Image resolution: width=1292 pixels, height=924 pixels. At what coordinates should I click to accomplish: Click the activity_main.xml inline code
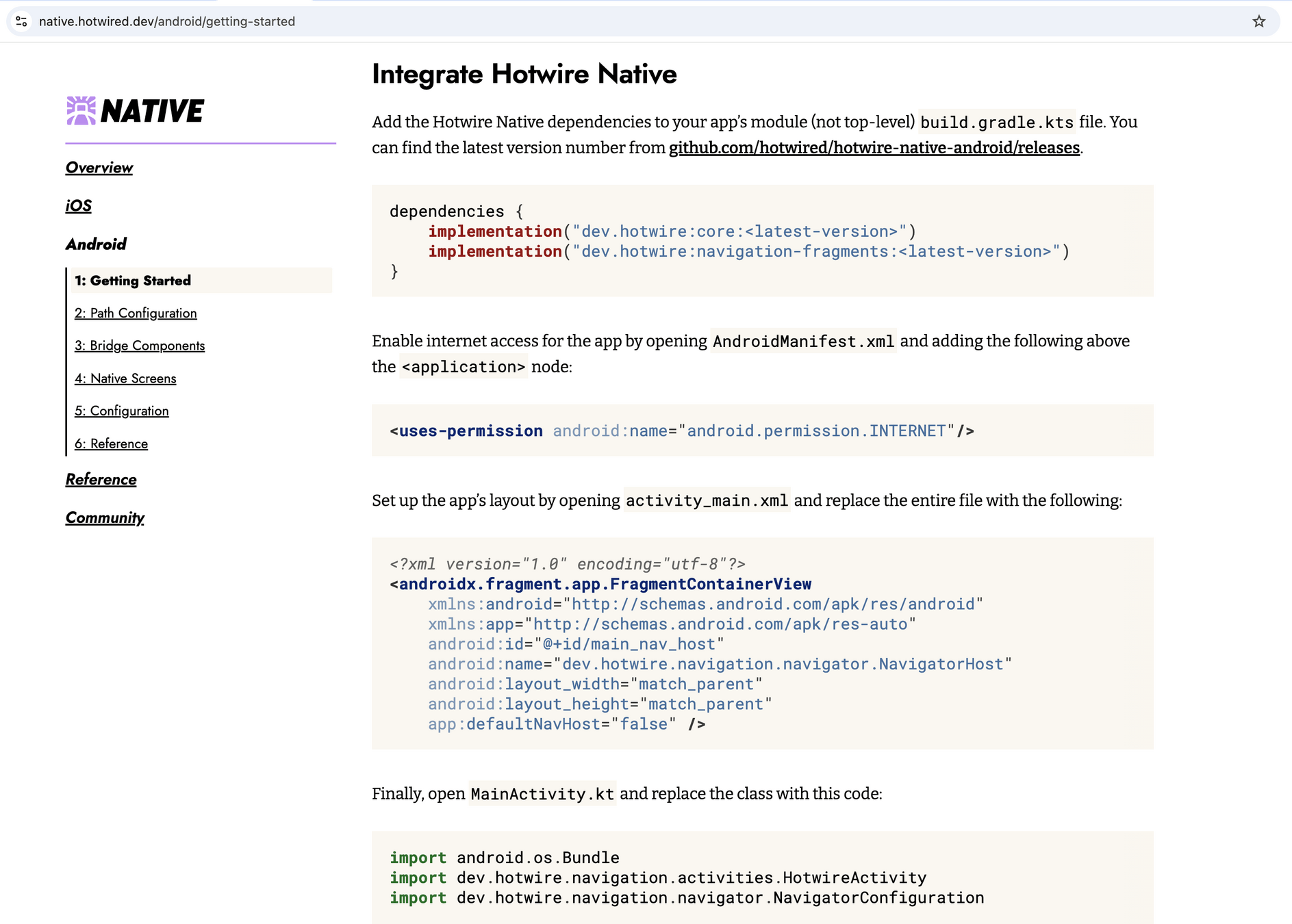click(707, 501)
